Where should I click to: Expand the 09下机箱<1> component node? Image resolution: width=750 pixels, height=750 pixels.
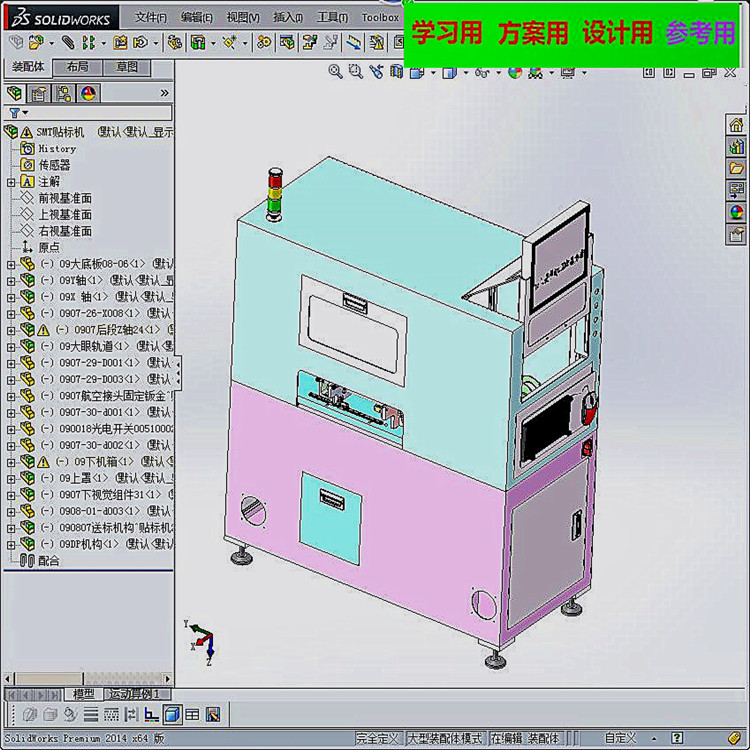coord(11,463)
